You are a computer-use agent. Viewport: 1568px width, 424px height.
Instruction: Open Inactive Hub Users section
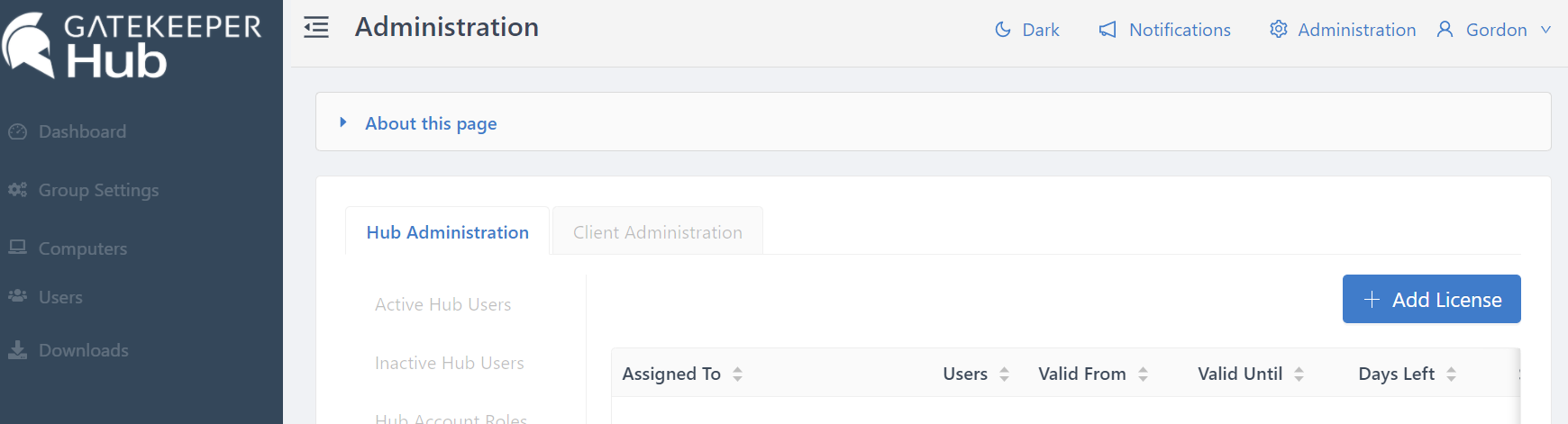coord(449,363)
